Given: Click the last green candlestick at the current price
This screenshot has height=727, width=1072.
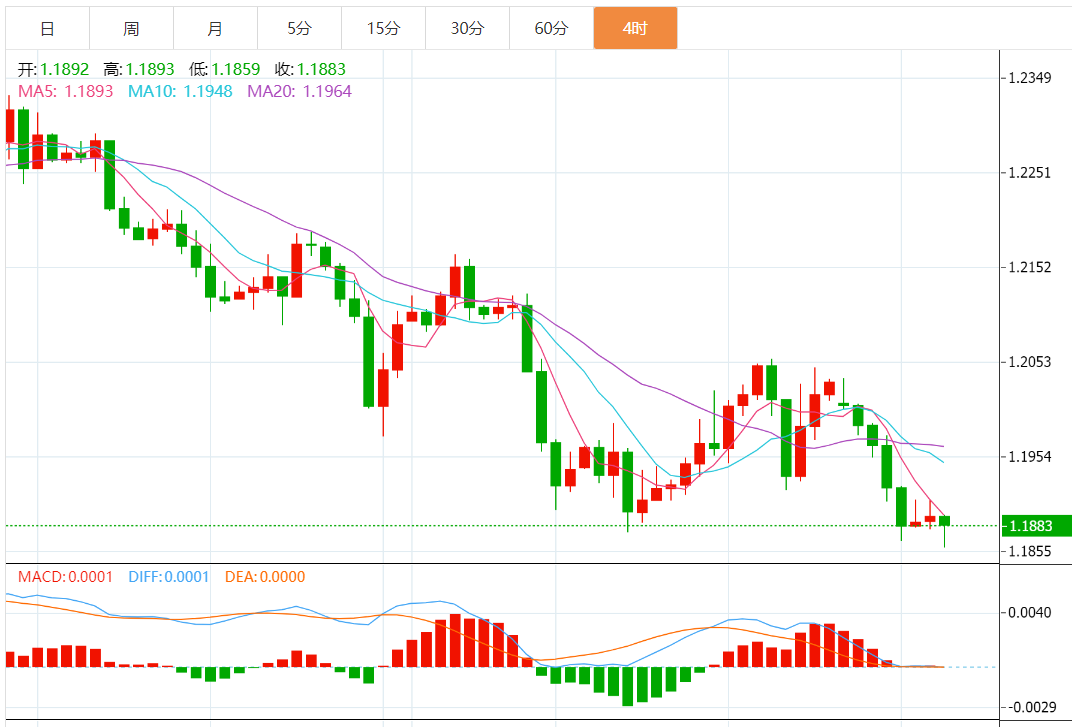Looking at the screenshot, I should [x=945, y=521].
